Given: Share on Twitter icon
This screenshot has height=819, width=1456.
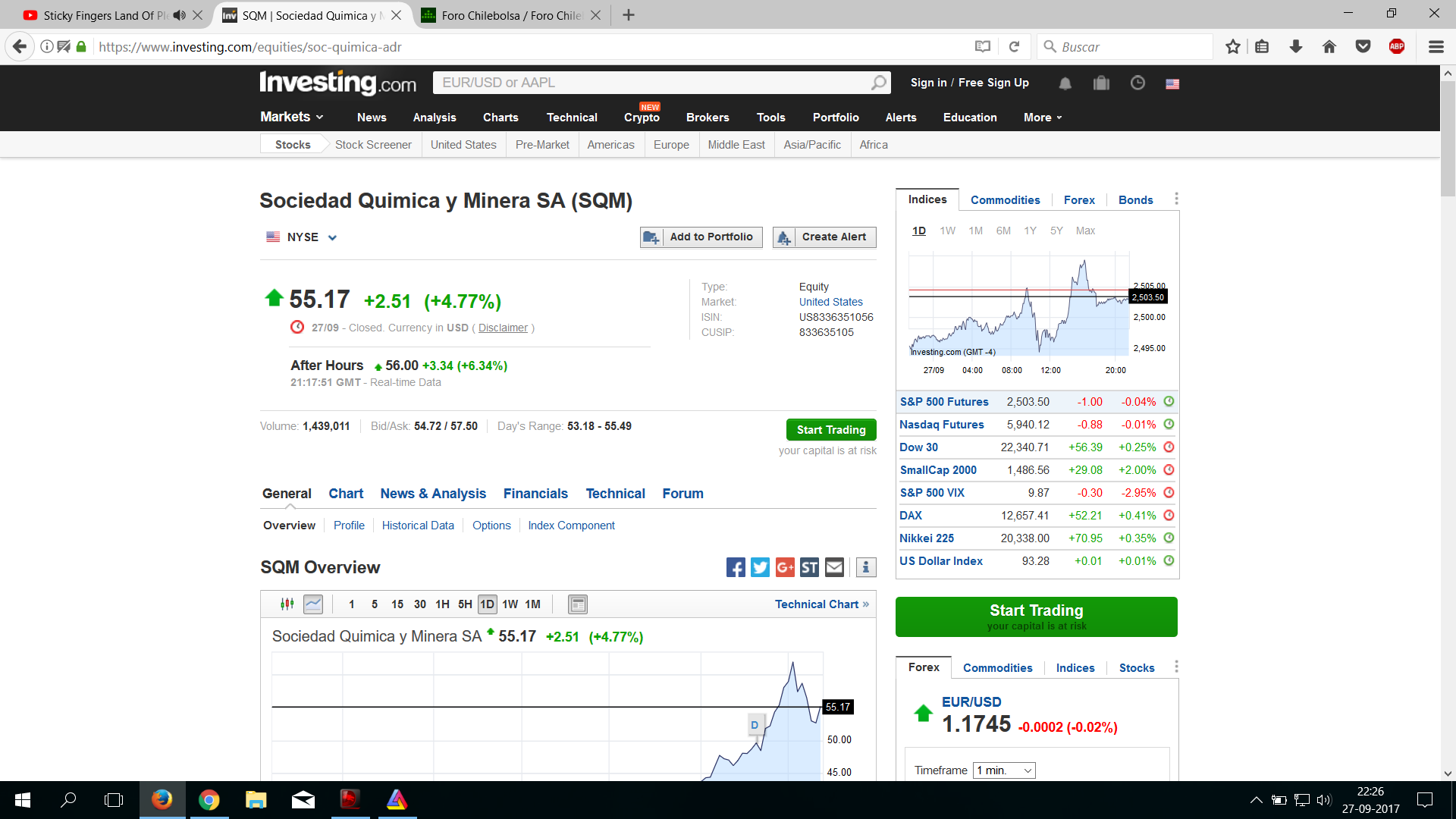Looking at the screenshot, I should point(760,567).
